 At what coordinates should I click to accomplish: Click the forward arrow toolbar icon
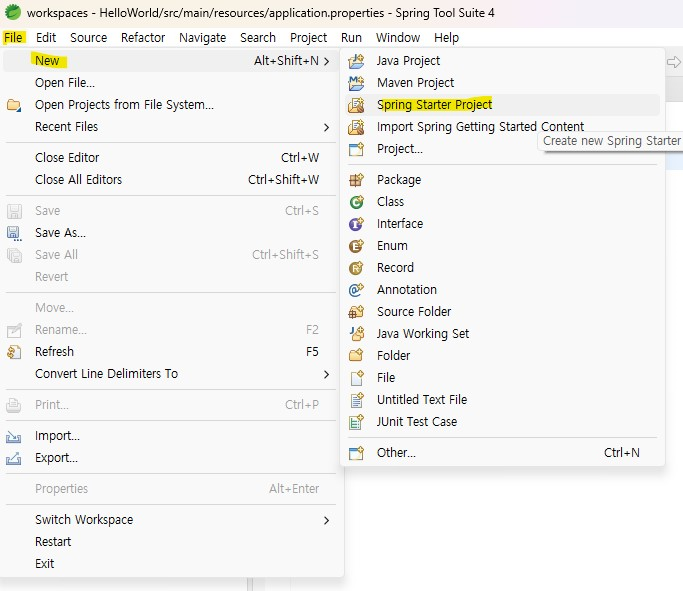674,62
